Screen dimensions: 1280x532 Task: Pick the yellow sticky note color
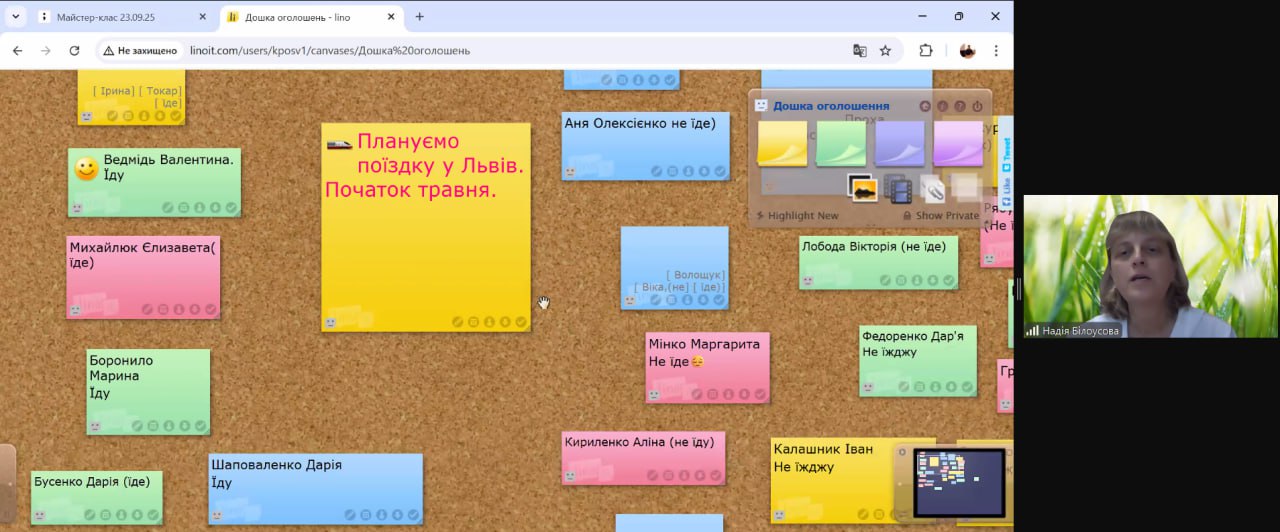782,143
